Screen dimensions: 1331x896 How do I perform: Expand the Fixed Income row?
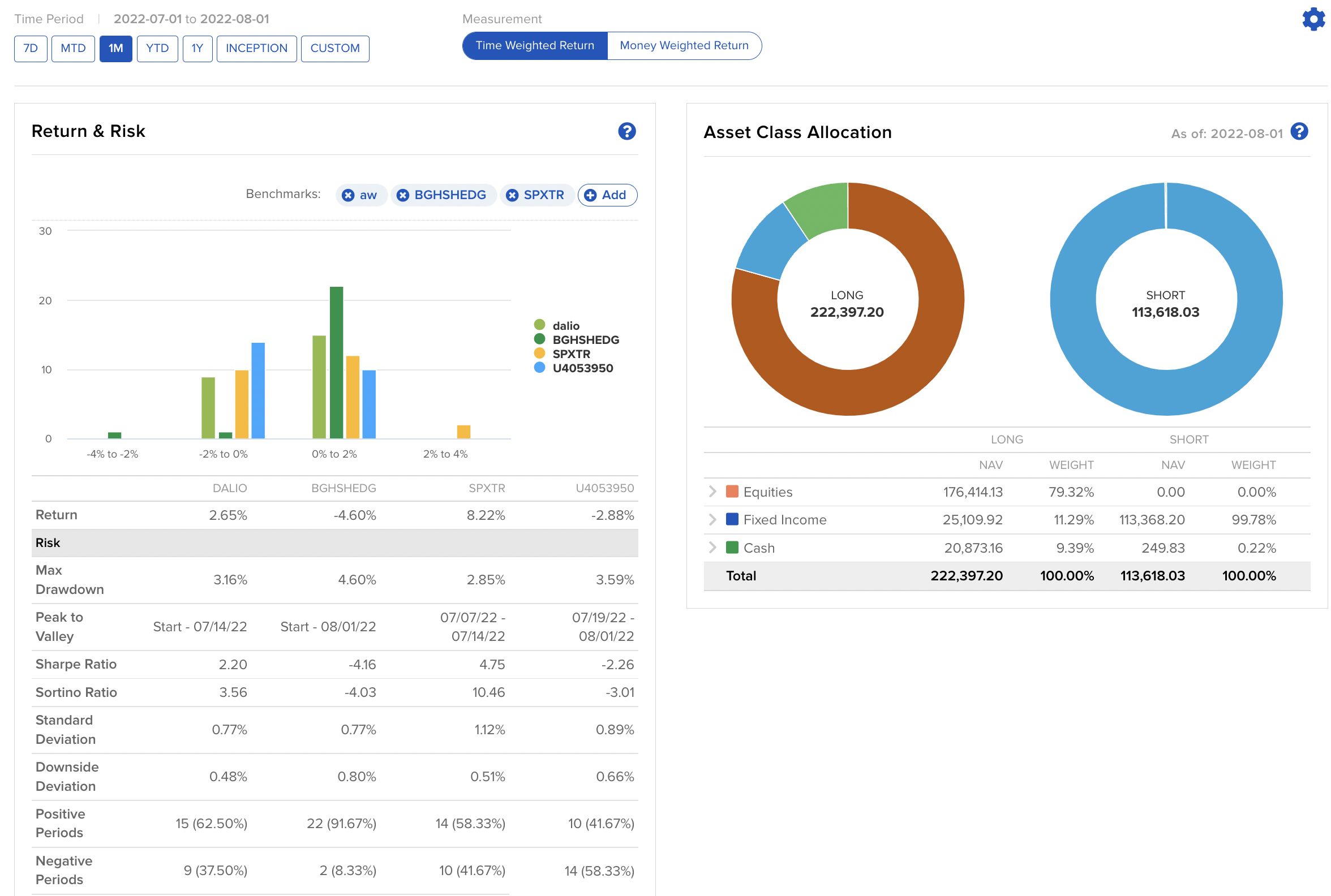pos(712,519)
